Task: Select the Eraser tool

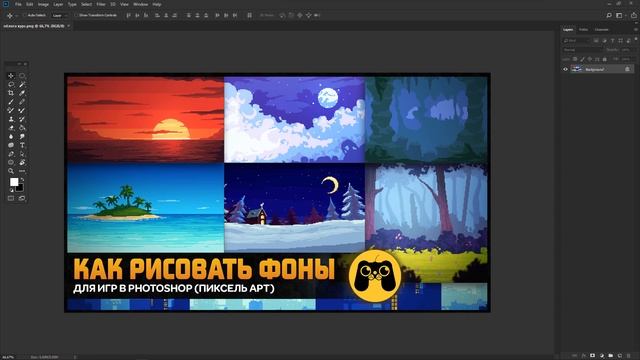Action: click(x=11, y=128)
